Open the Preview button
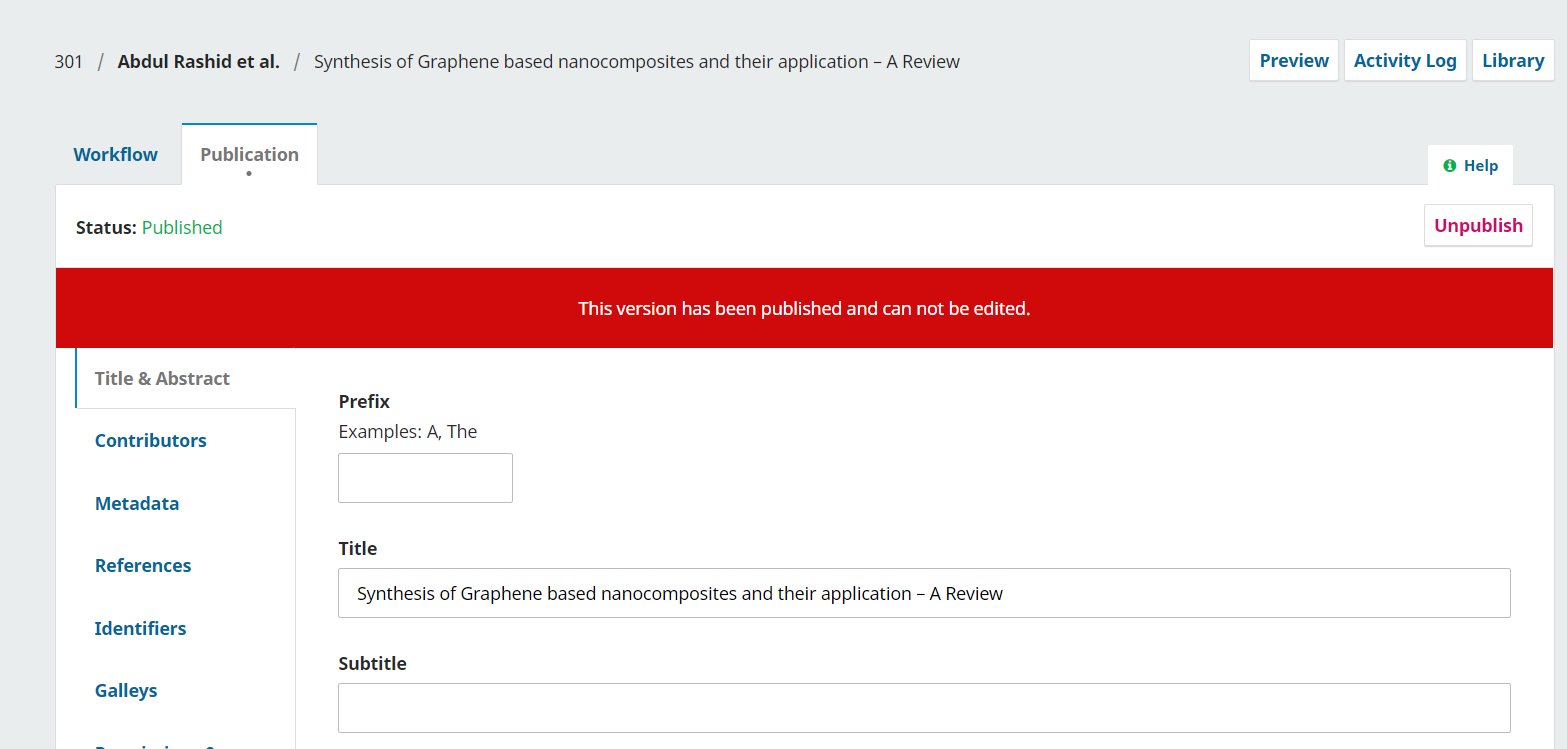This screenshot has height=749, width=1567. 1294,61
